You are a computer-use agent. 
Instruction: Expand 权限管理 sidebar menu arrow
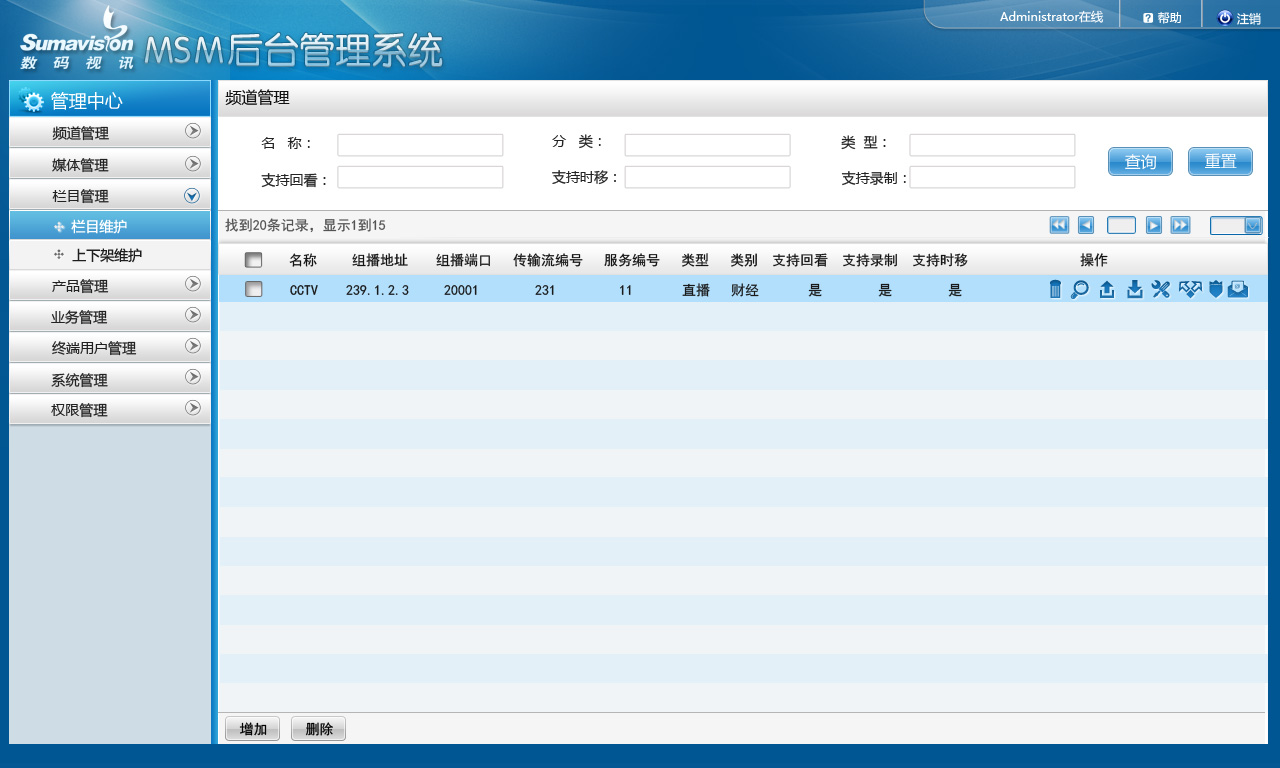pos(193,408)
